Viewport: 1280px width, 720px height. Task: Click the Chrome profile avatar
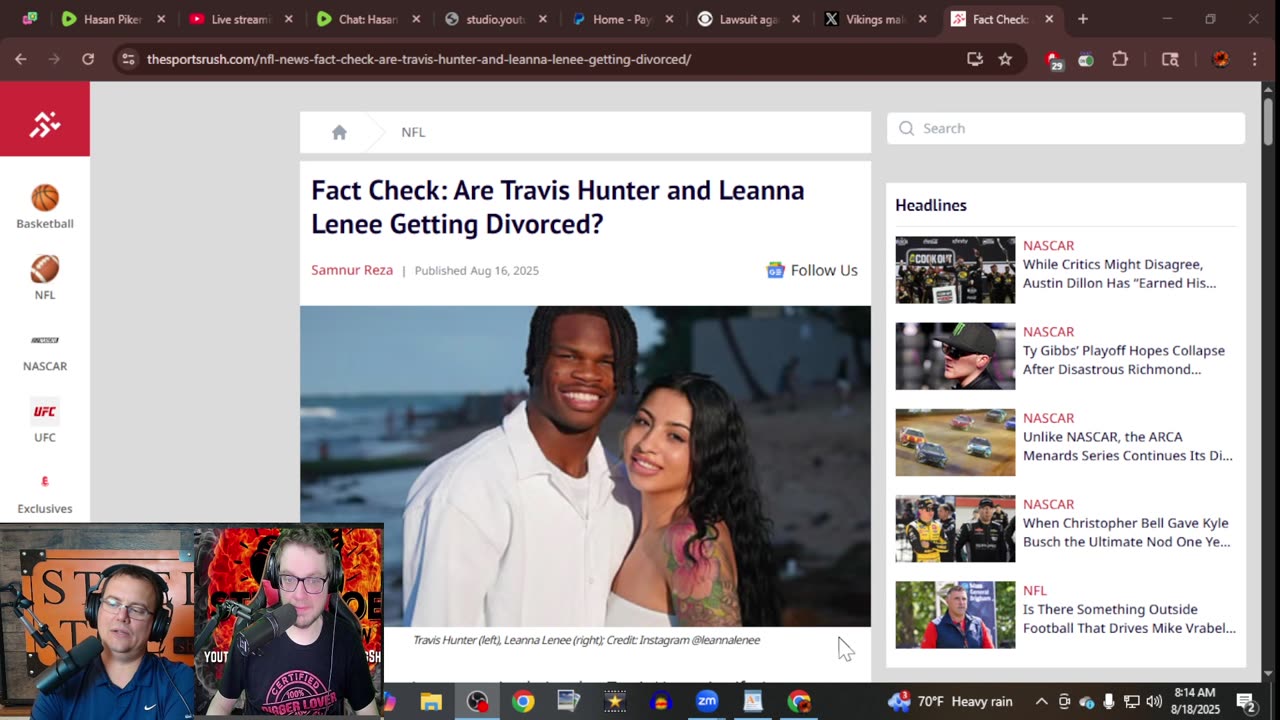tap(1221, 59)
